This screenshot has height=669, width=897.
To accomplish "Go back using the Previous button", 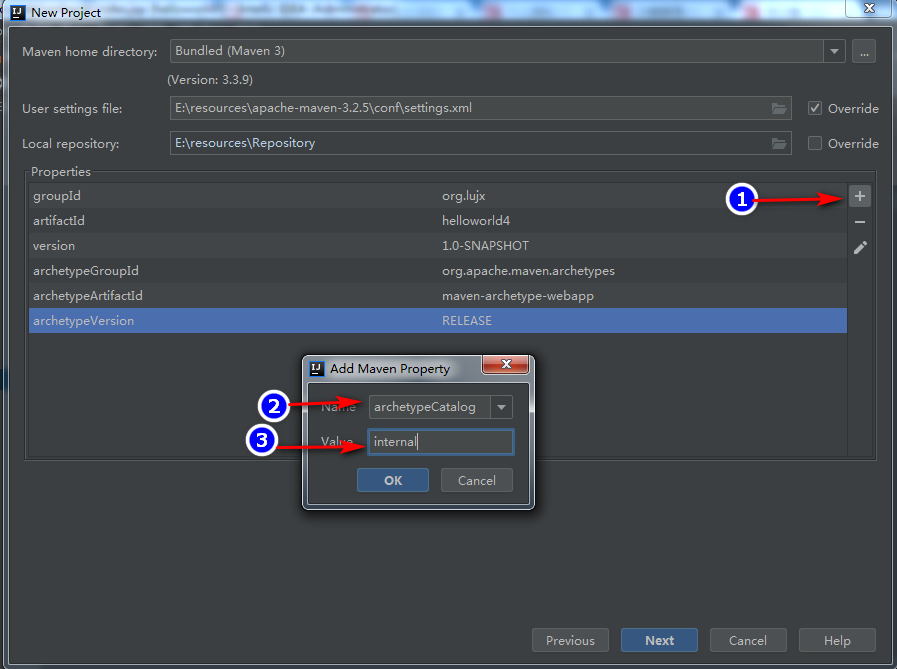I will [570, 640].
